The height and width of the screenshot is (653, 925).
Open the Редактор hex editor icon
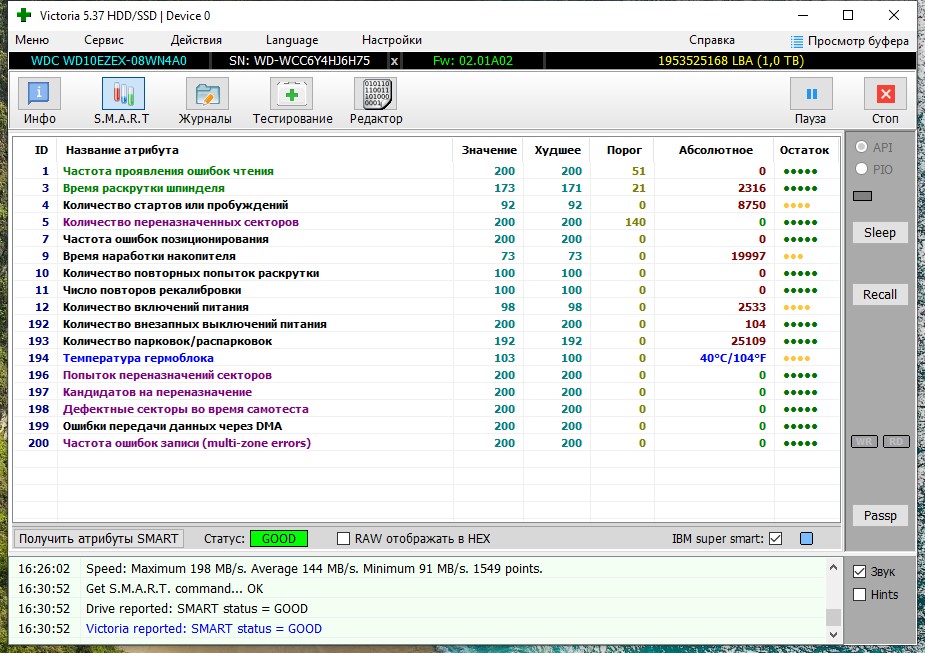tap(375, 94)
